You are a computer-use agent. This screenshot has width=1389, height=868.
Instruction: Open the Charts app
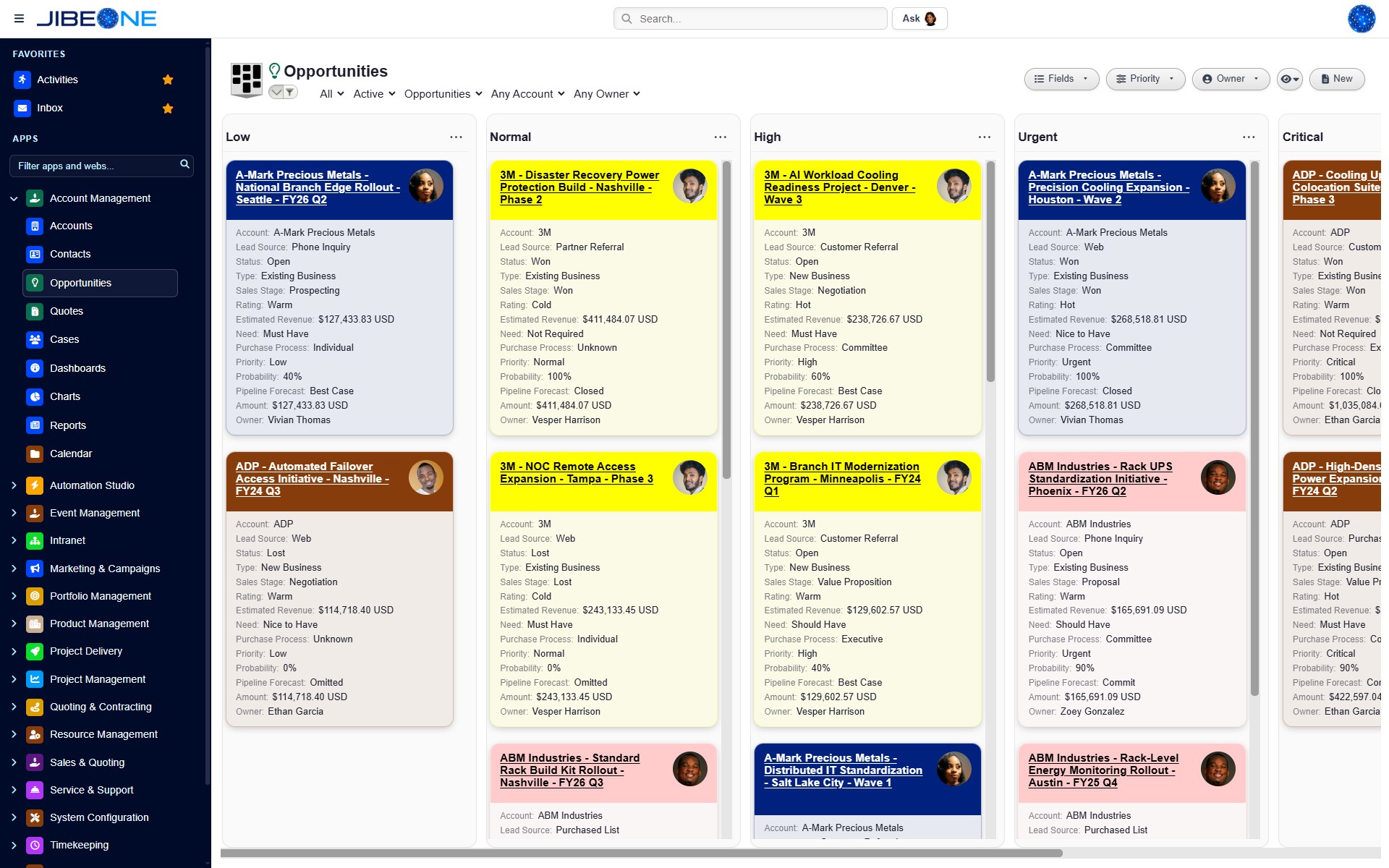[65, 396]
